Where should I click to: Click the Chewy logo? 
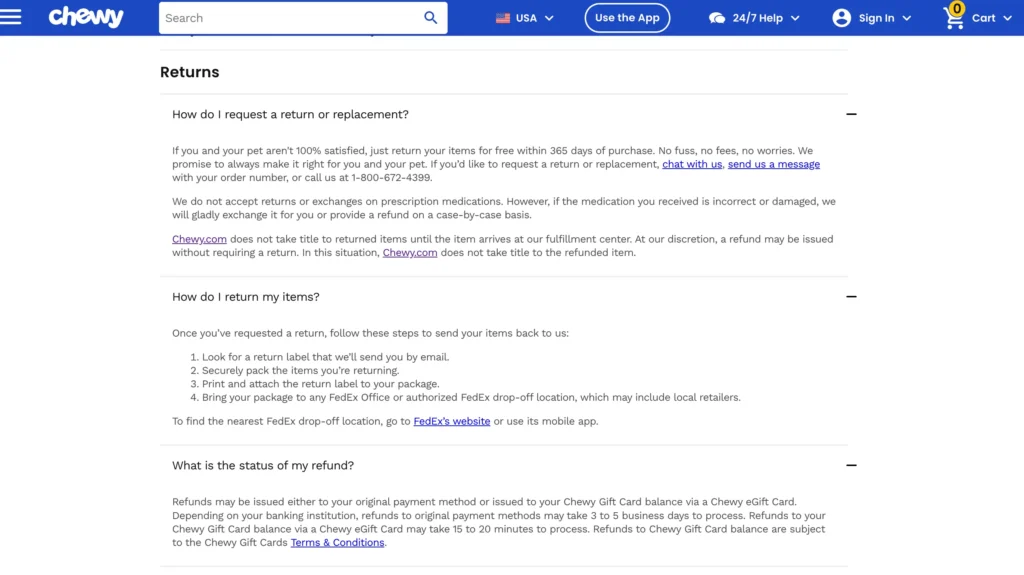pyautogui.click(x=86, y=17)
